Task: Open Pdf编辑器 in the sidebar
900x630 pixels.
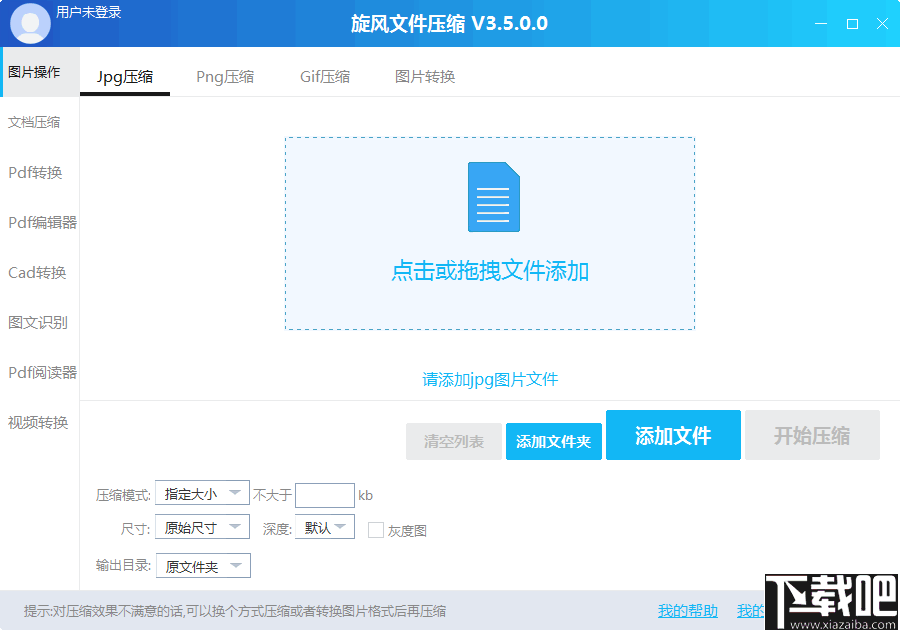Action: tap(42, 222)
